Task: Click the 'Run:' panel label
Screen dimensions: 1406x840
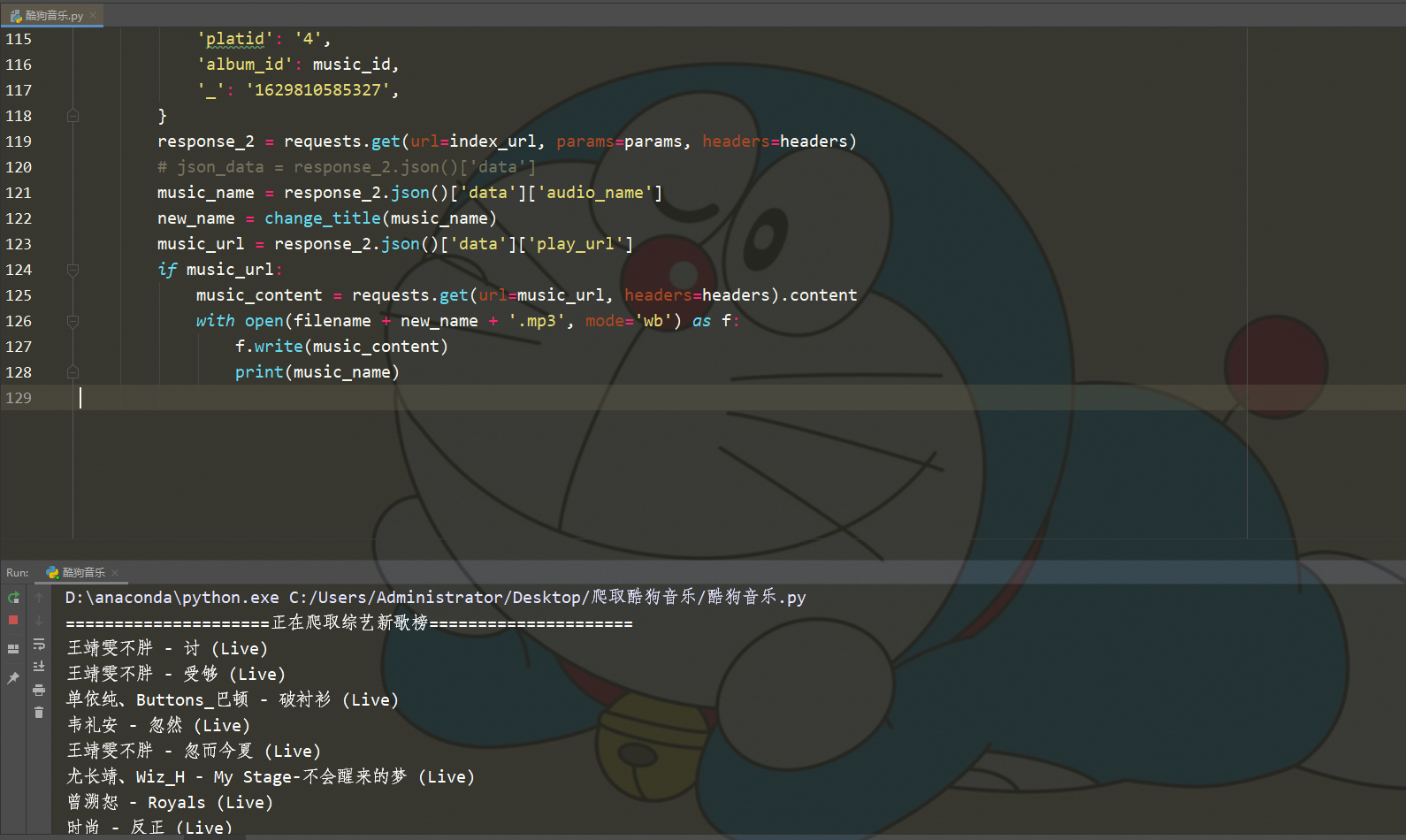Action: pos(18,573)
